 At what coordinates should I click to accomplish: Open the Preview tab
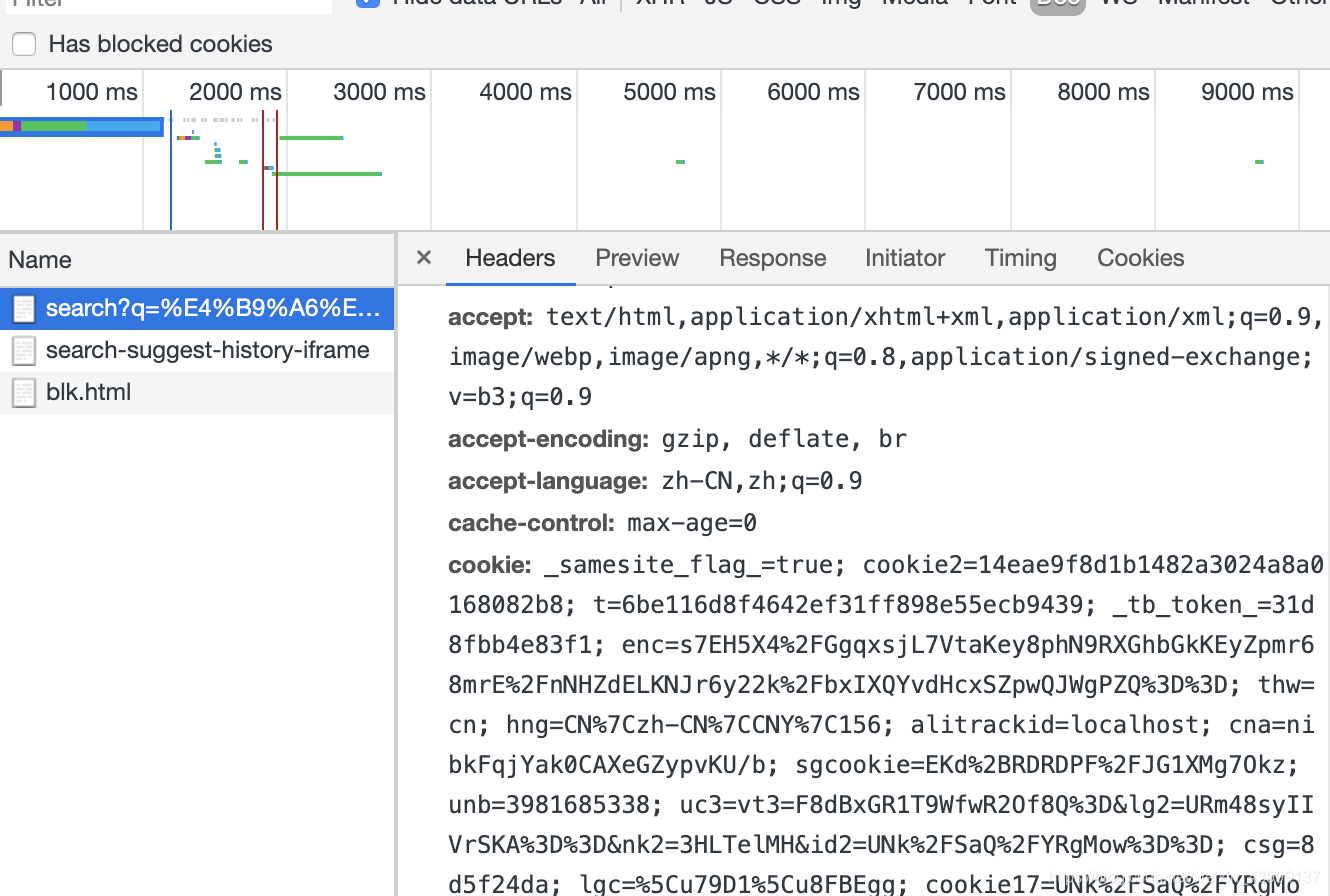(x=637, y=258)
